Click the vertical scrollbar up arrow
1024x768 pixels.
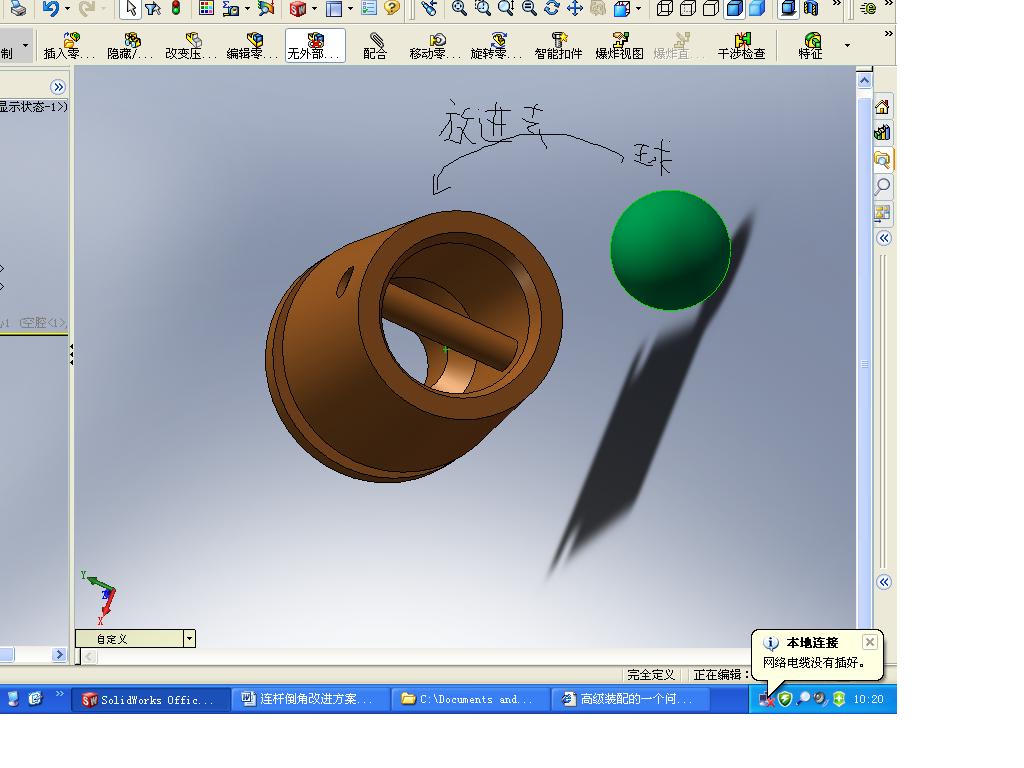pyautogui.click(x=864, y=81)
